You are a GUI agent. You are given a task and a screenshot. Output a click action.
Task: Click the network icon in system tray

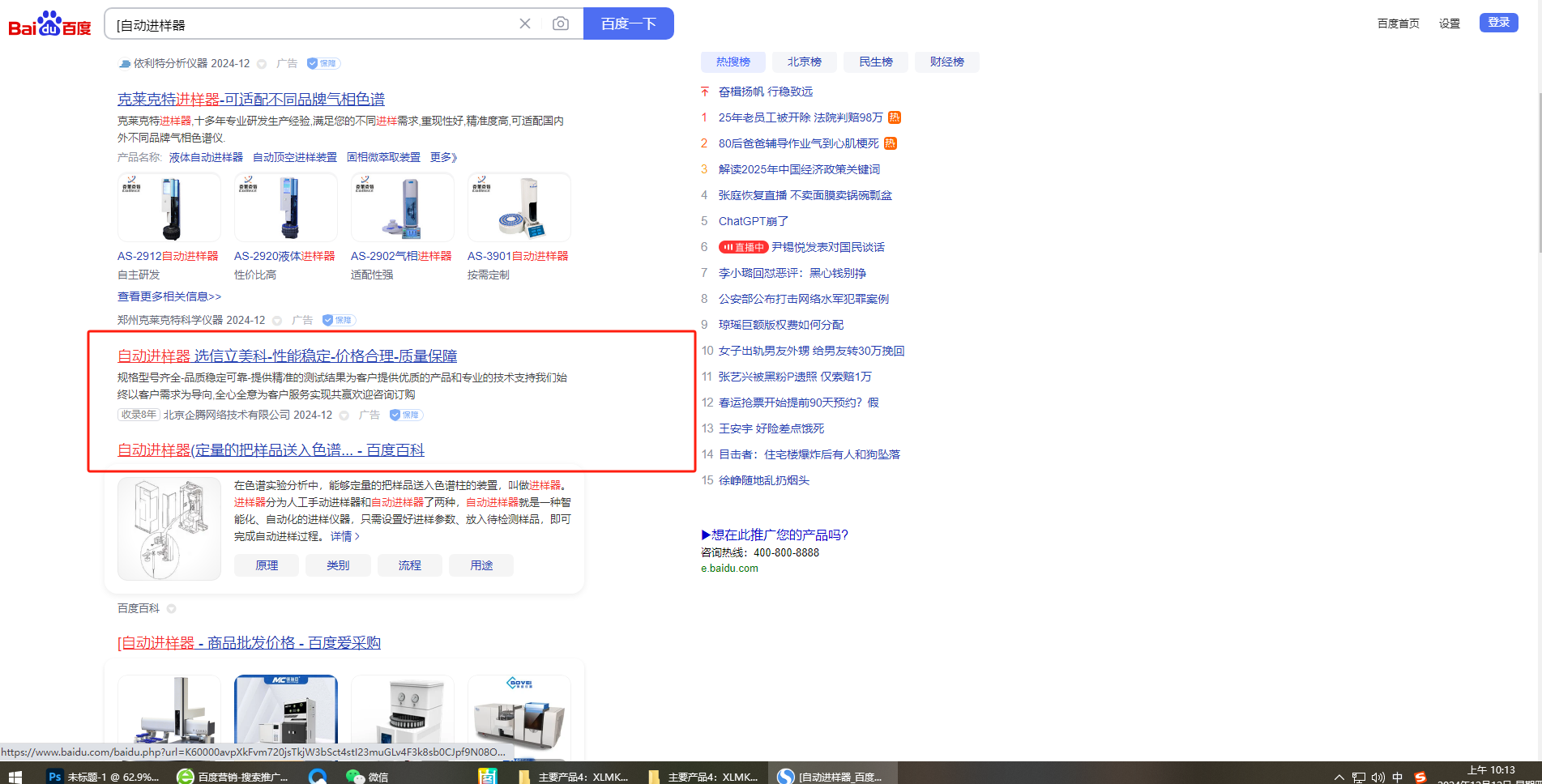1359,778
